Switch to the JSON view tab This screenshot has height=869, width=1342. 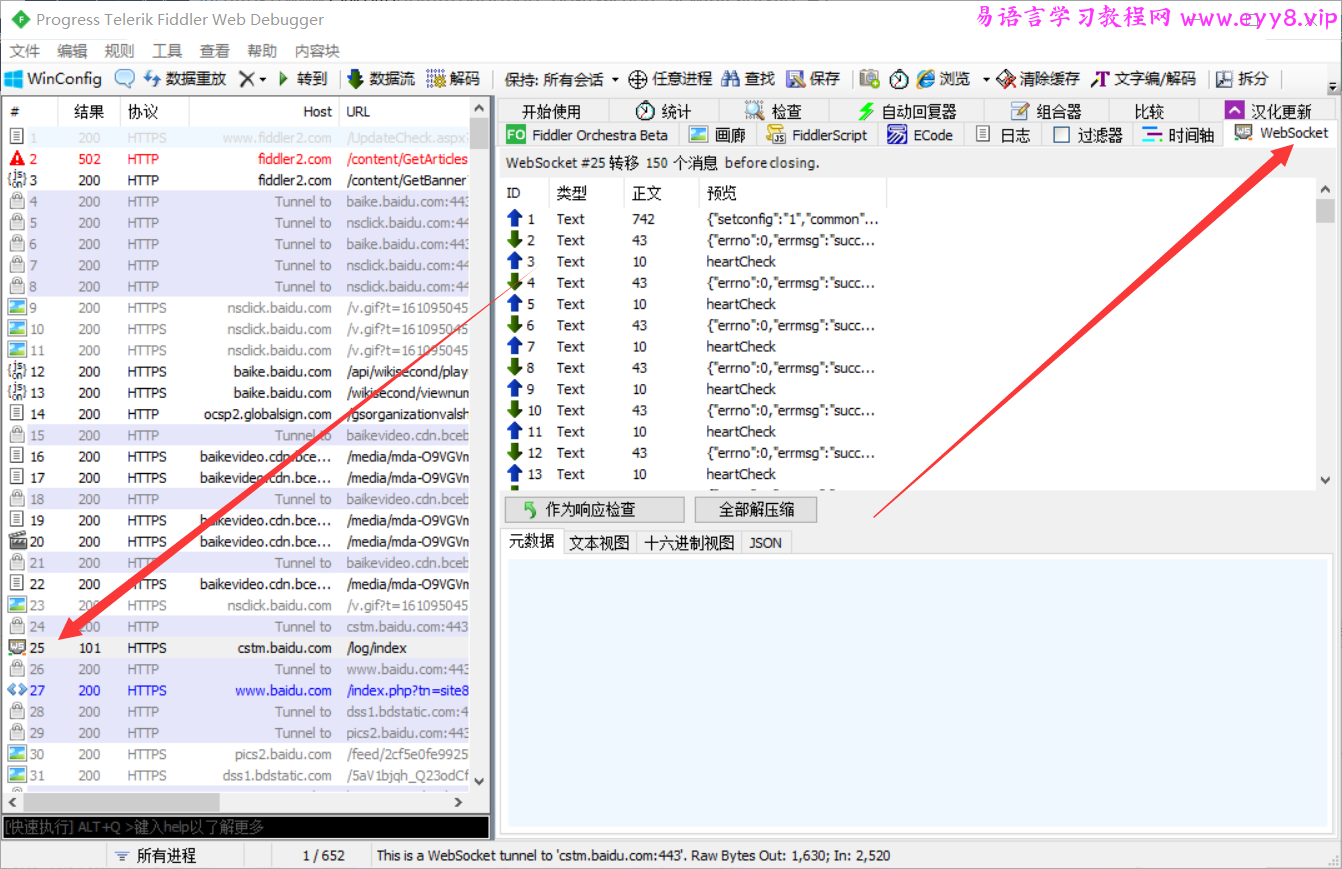click(766, 542)
